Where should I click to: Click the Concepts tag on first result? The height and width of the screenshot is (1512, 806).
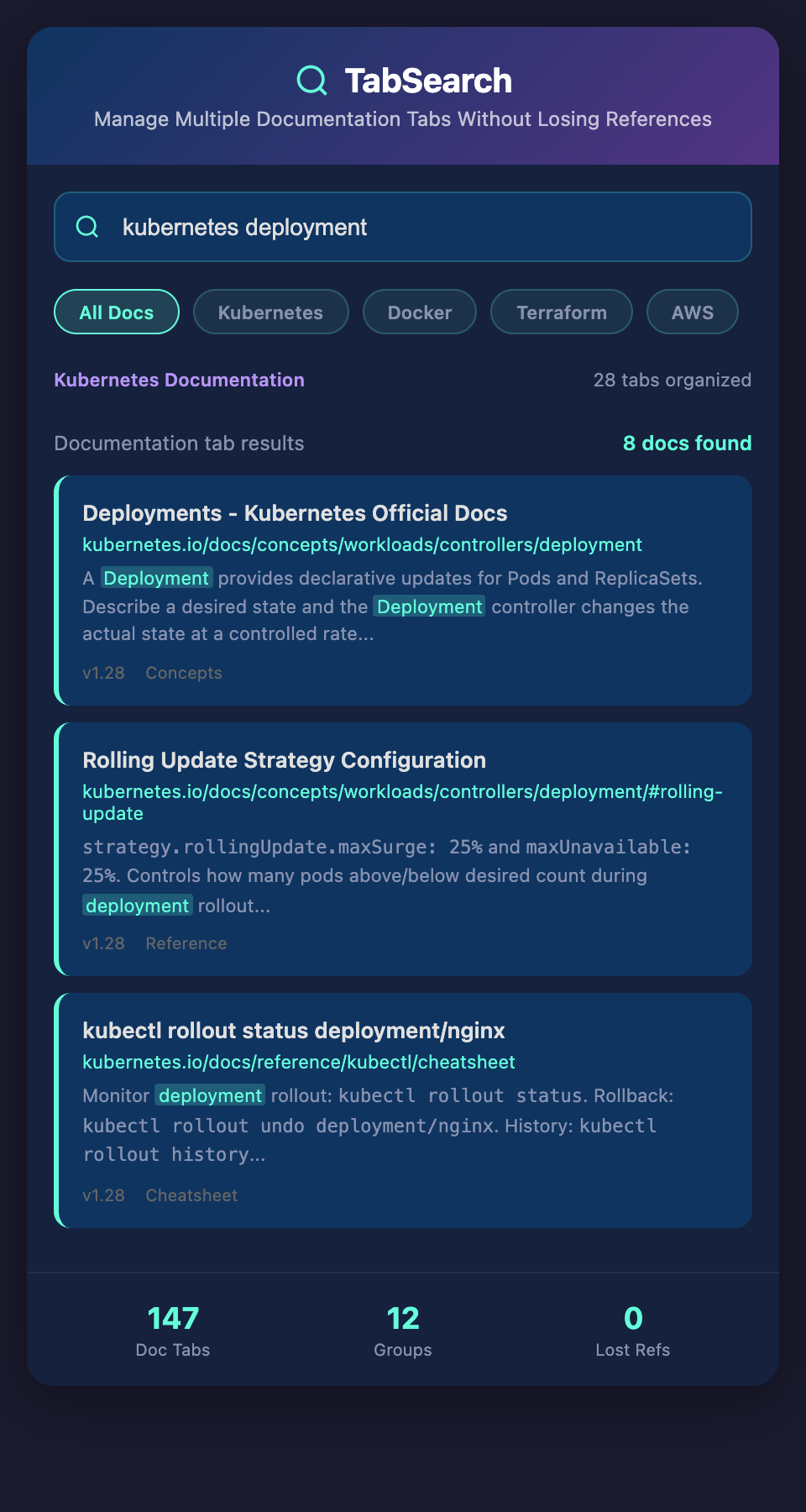184,673
